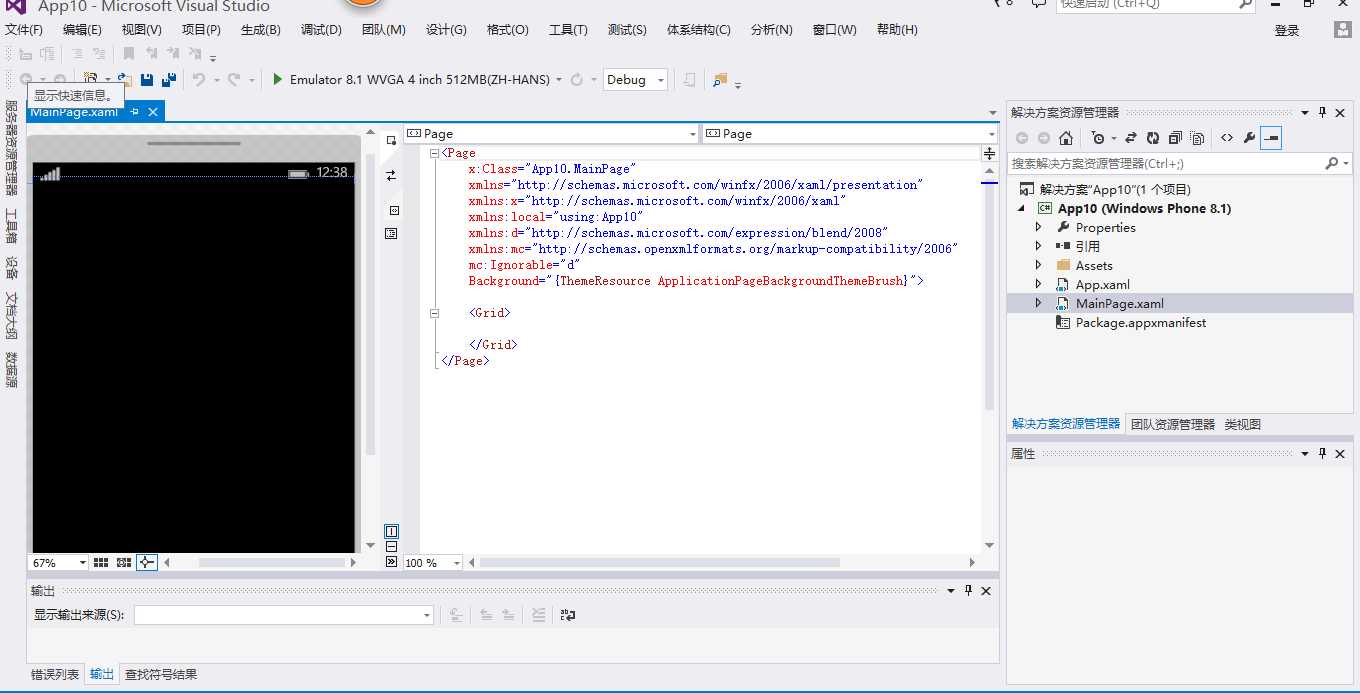Switch to the 类视图 tab

(1243, 424)
